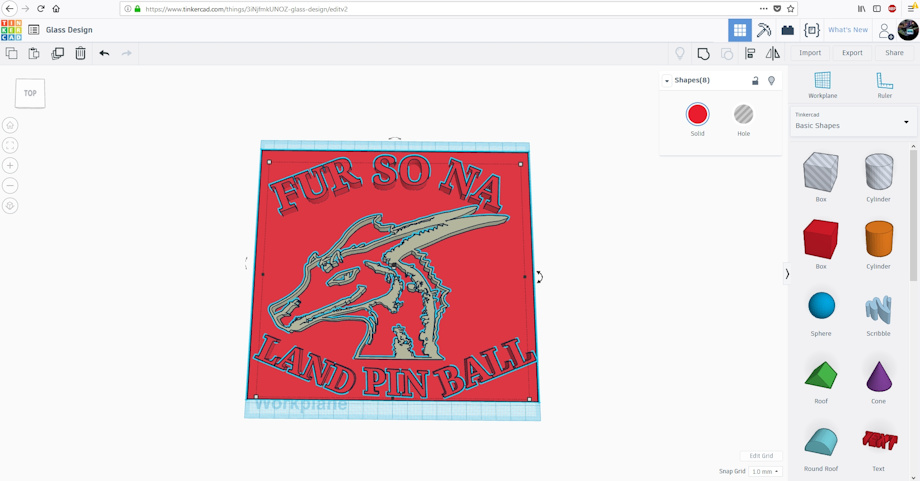
Task: Click the Paste tool
Action: coord(34,53)
